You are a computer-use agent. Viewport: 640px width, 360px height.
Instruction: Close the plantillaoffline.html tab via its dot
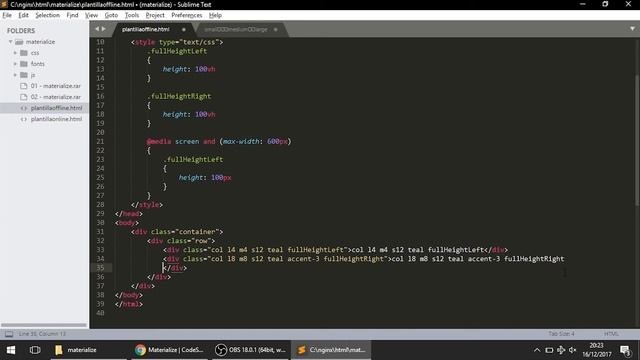pyautogui.click(x=184, y=29)
